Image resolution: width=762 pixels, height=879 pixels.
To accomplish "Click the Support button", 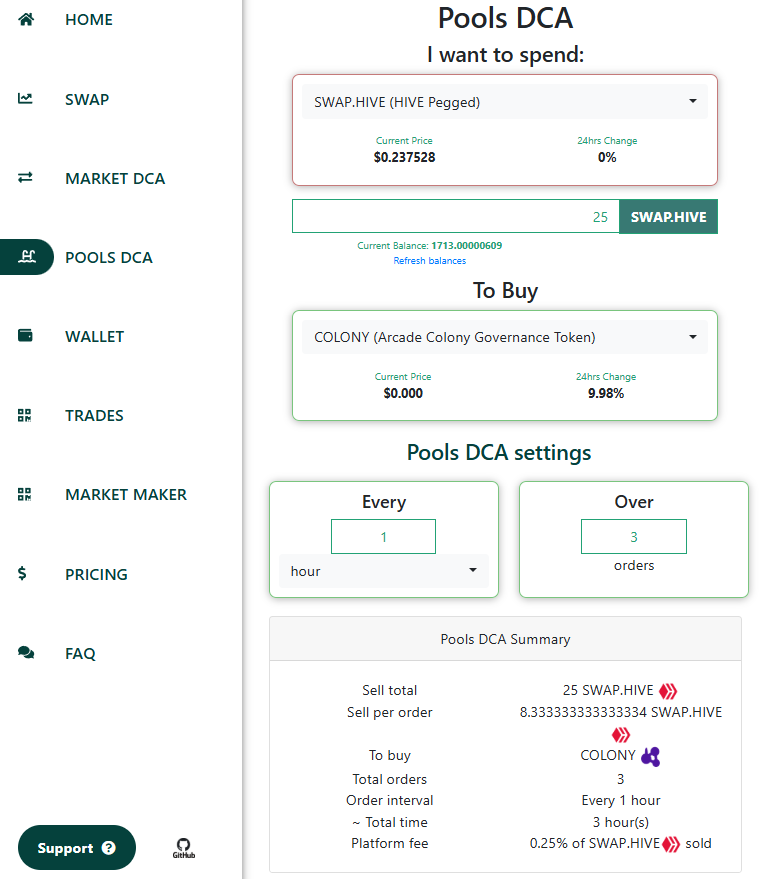I will 77,848.
